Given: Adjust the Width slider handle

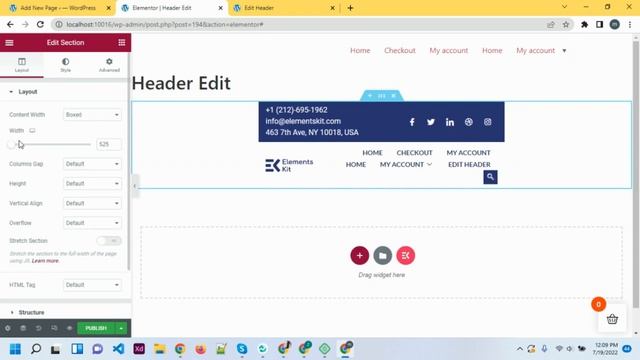Looking at the screenshot, I should click(11, 144).
